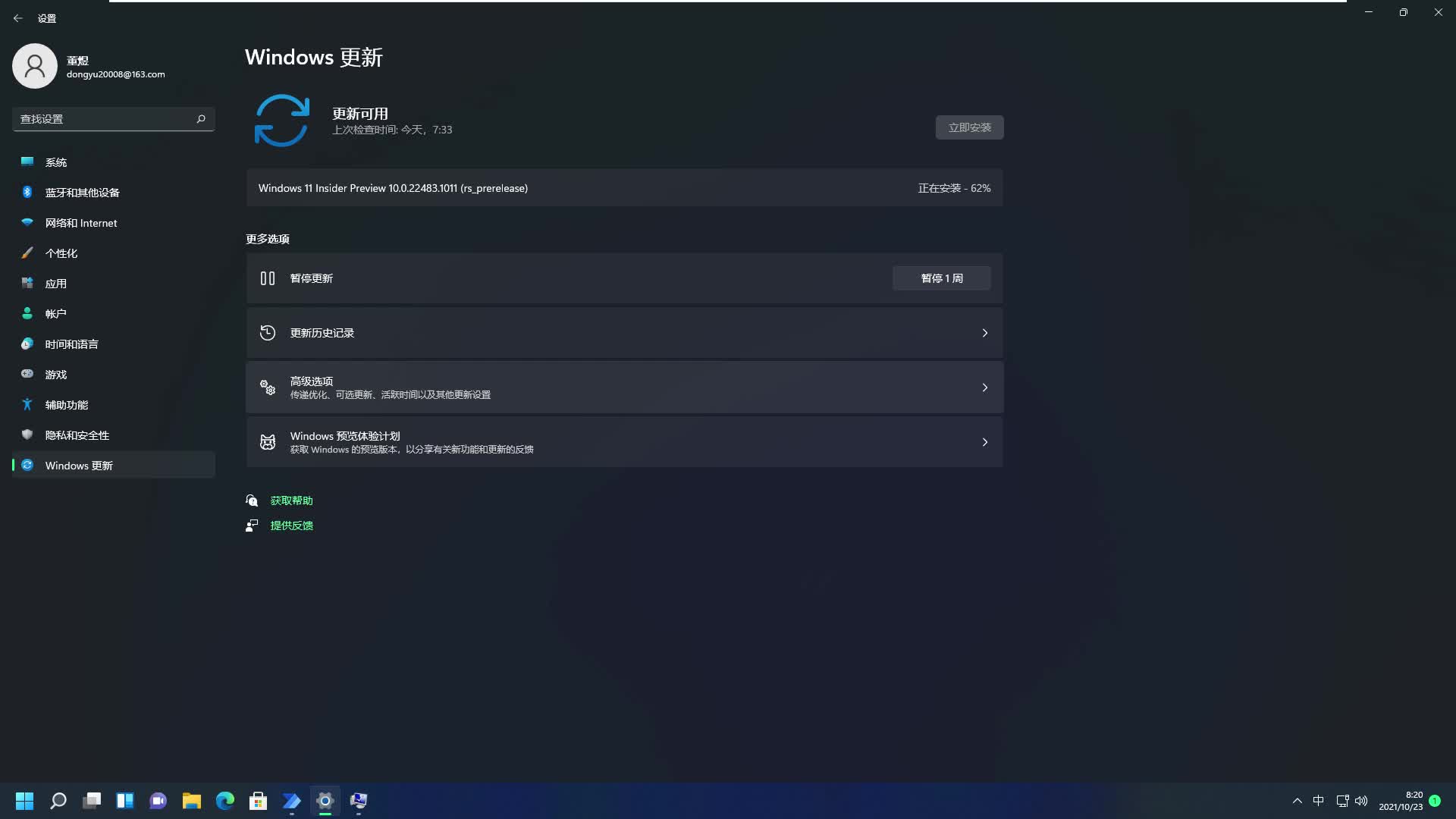Screen dimensions: 1456x819
Task: Open 蓝牙和其他设备 settings category
Action: click(114, 193)
